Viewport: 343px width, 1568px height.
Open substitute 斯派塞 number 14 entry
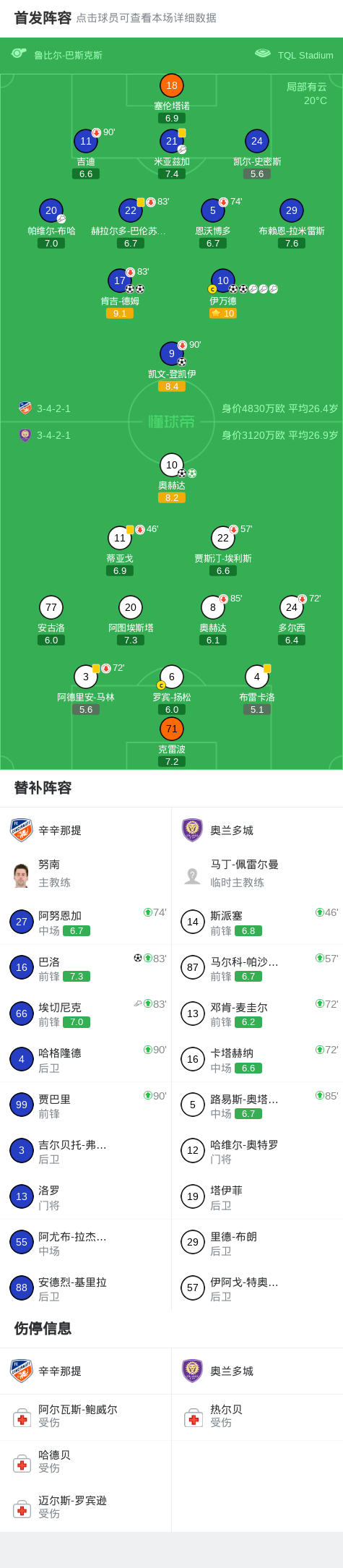[257, 922]
